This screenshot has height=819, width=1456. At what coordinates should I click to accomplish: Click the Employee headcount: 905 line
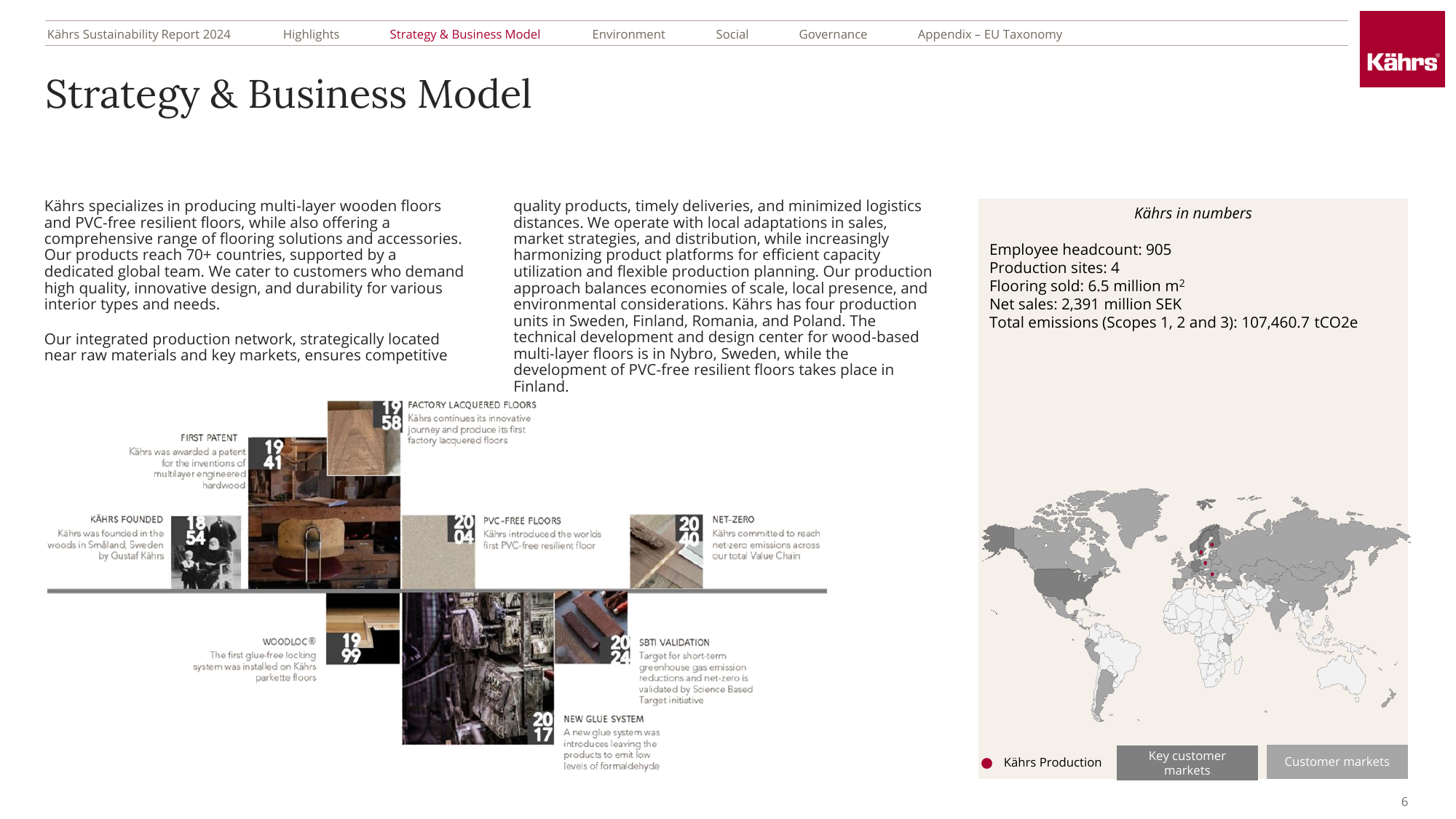(x=1080, y=250)
